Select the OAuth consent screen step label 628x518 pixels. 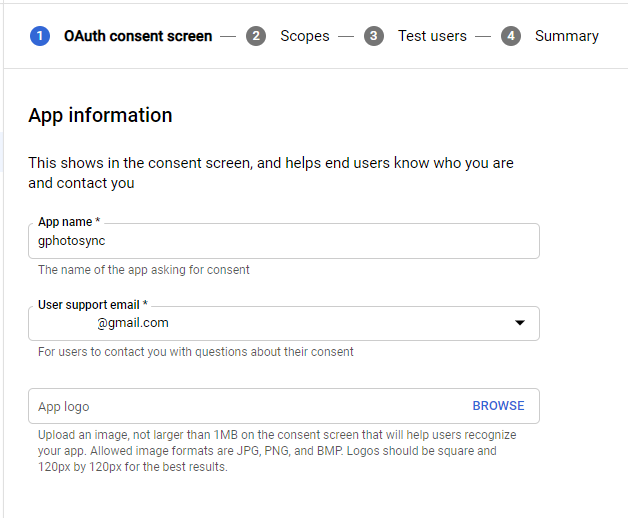pos(137,36)
